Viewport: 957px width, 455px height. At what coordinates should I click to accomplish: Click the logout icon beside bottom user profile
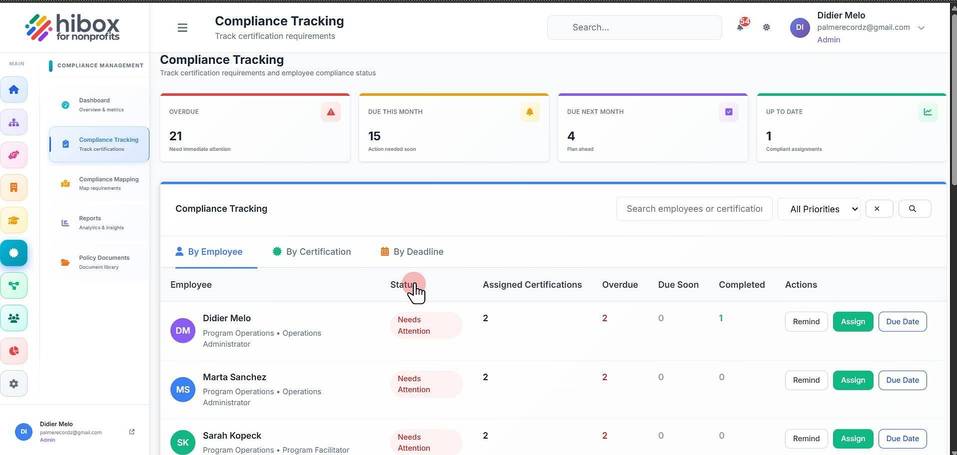(x=132, y=432)
